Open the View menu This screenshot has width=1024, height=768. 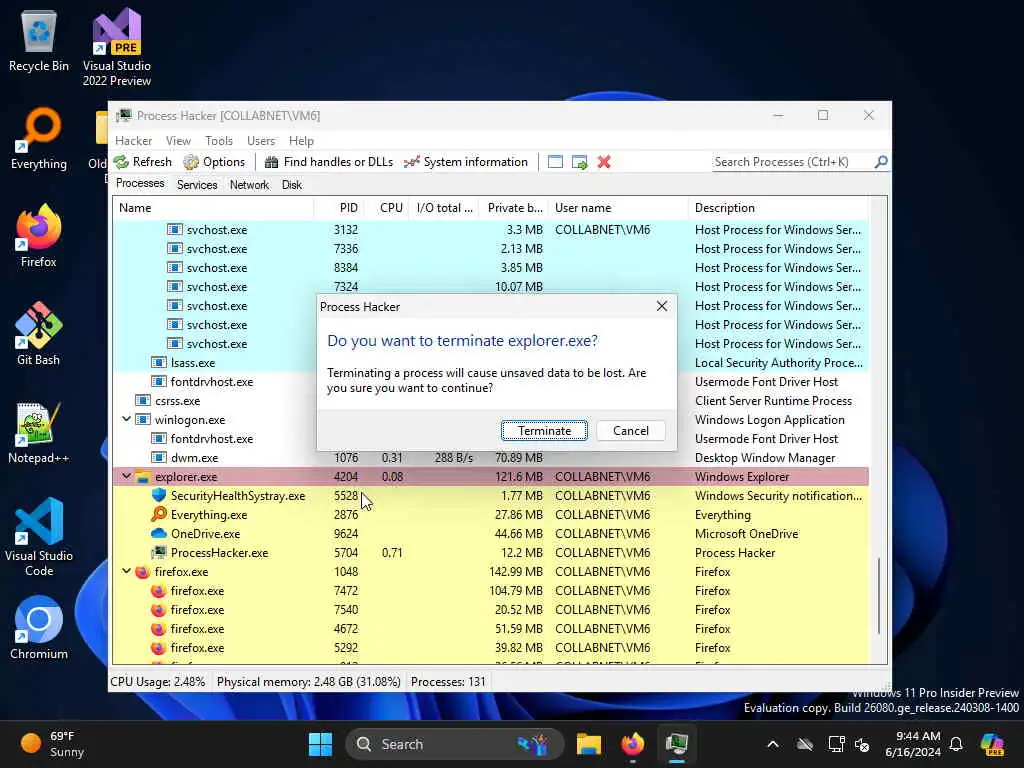coord(178,140)
